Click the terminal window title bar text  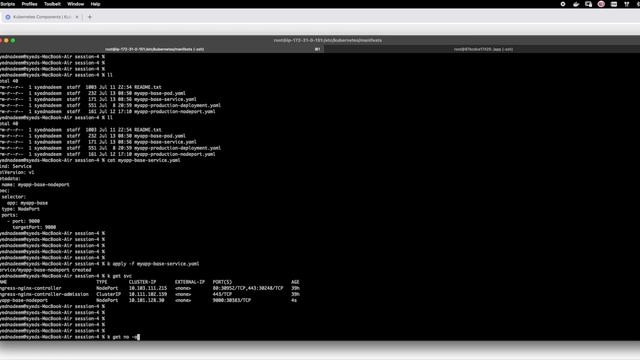(x=328, y=40)
